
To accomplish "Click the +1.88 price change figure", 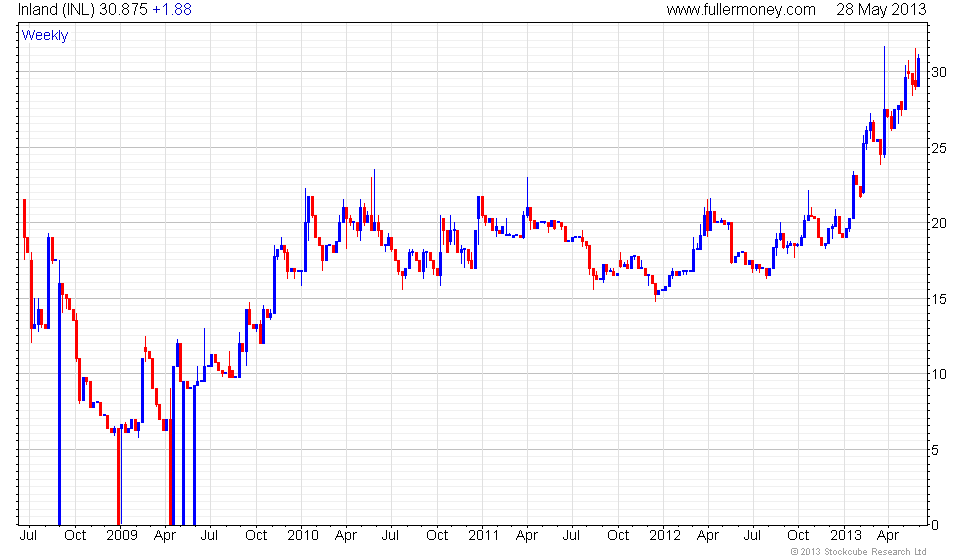I will [172, 10].
